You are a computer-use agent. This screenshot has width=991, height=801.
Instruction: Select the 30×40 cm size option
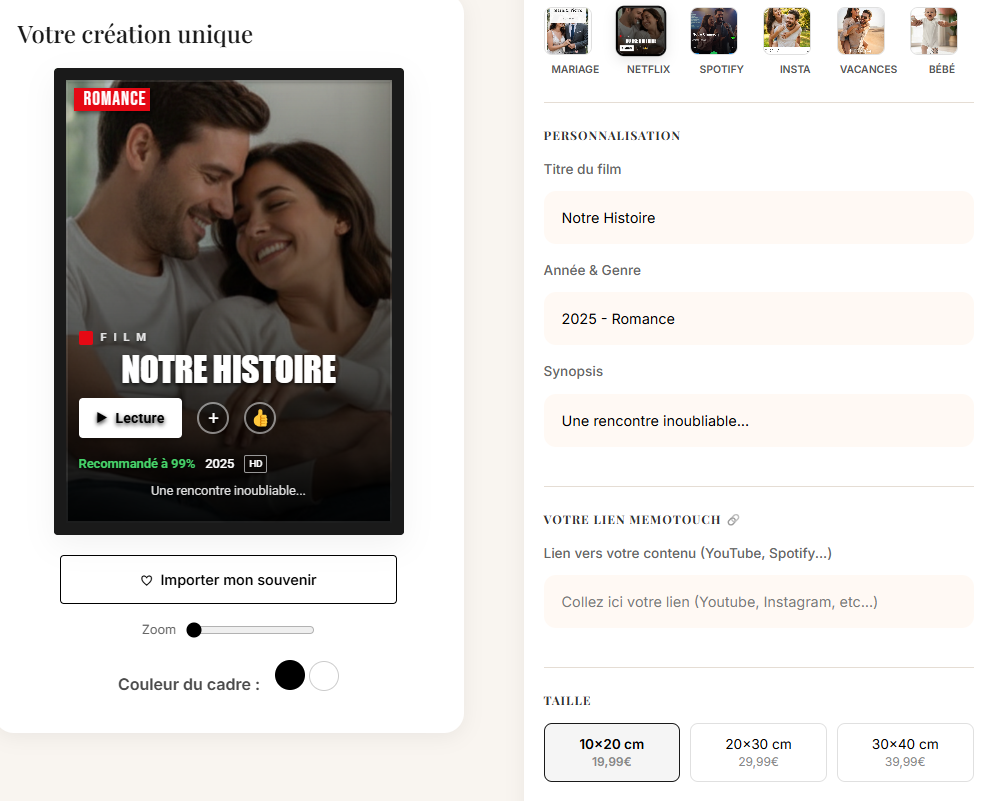coord(904,751)
